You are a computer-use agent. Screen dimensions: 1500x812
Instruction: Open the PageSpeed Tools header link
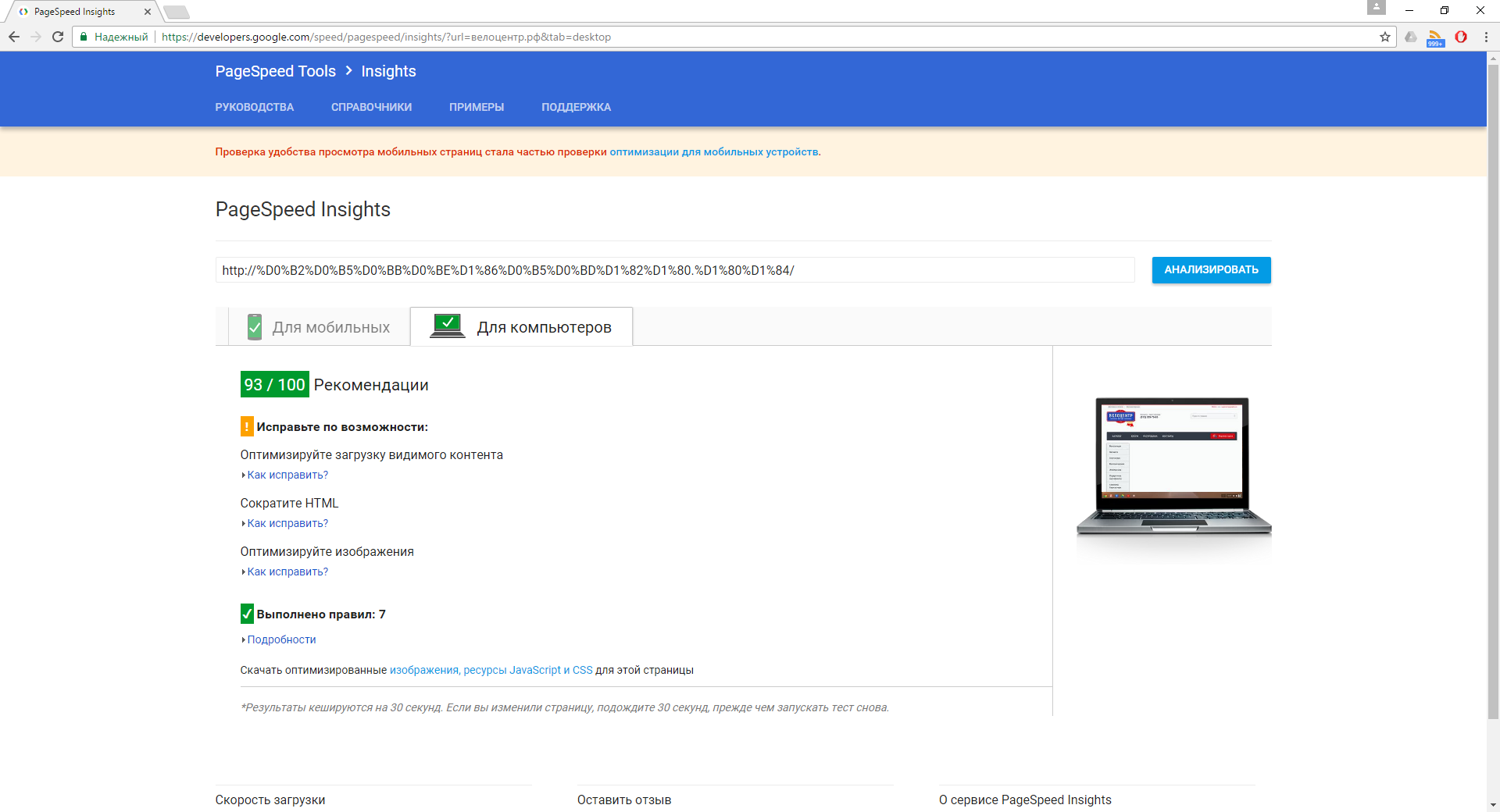(x=276, y=71)
